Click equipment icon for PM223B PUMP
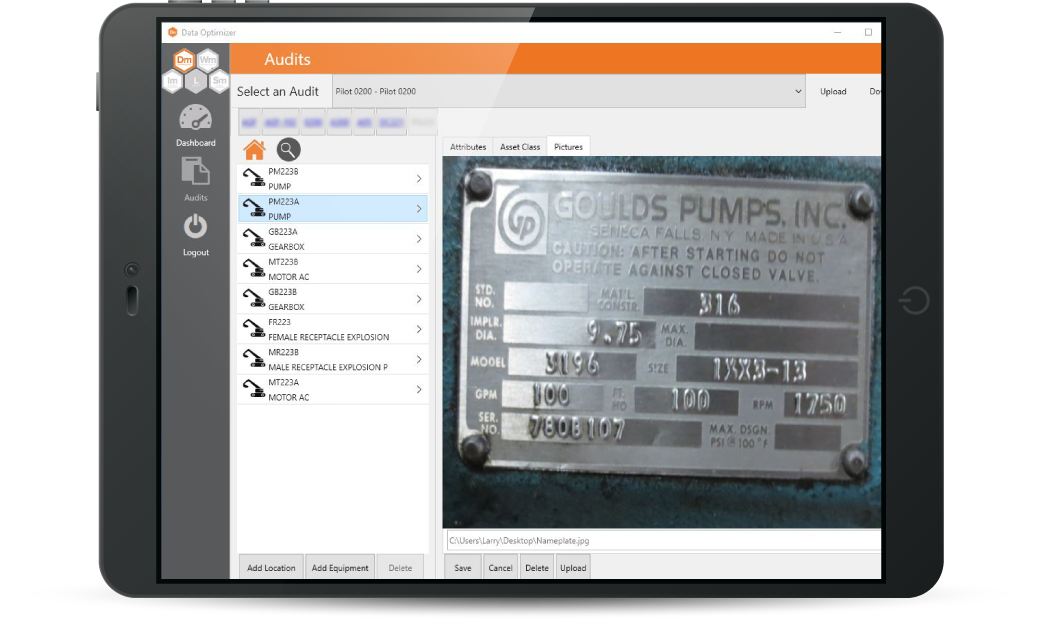 click(253, 178)
